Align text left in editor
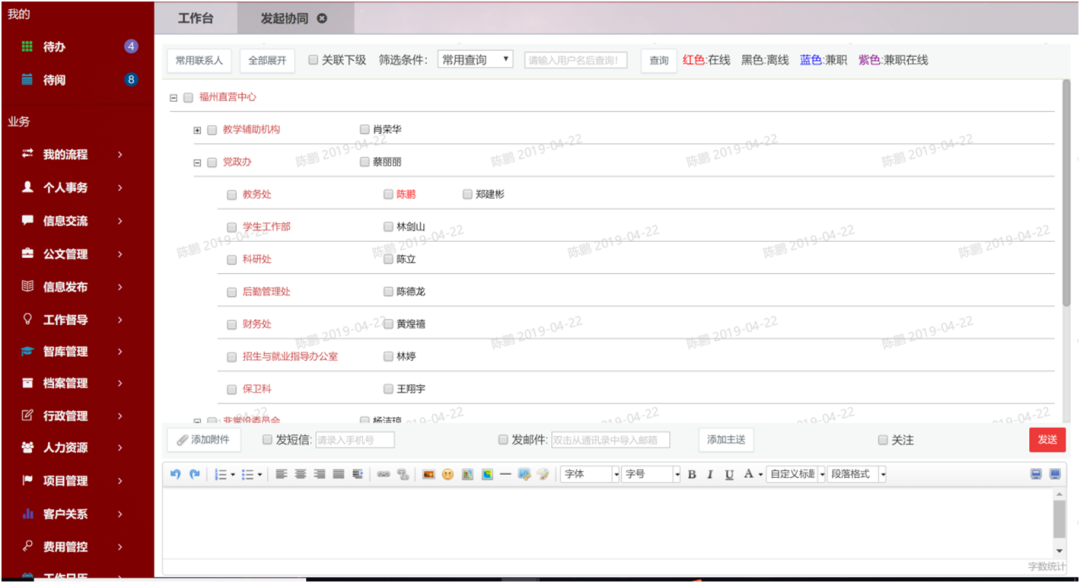The image size is (1080, 583). coord(281,474)
